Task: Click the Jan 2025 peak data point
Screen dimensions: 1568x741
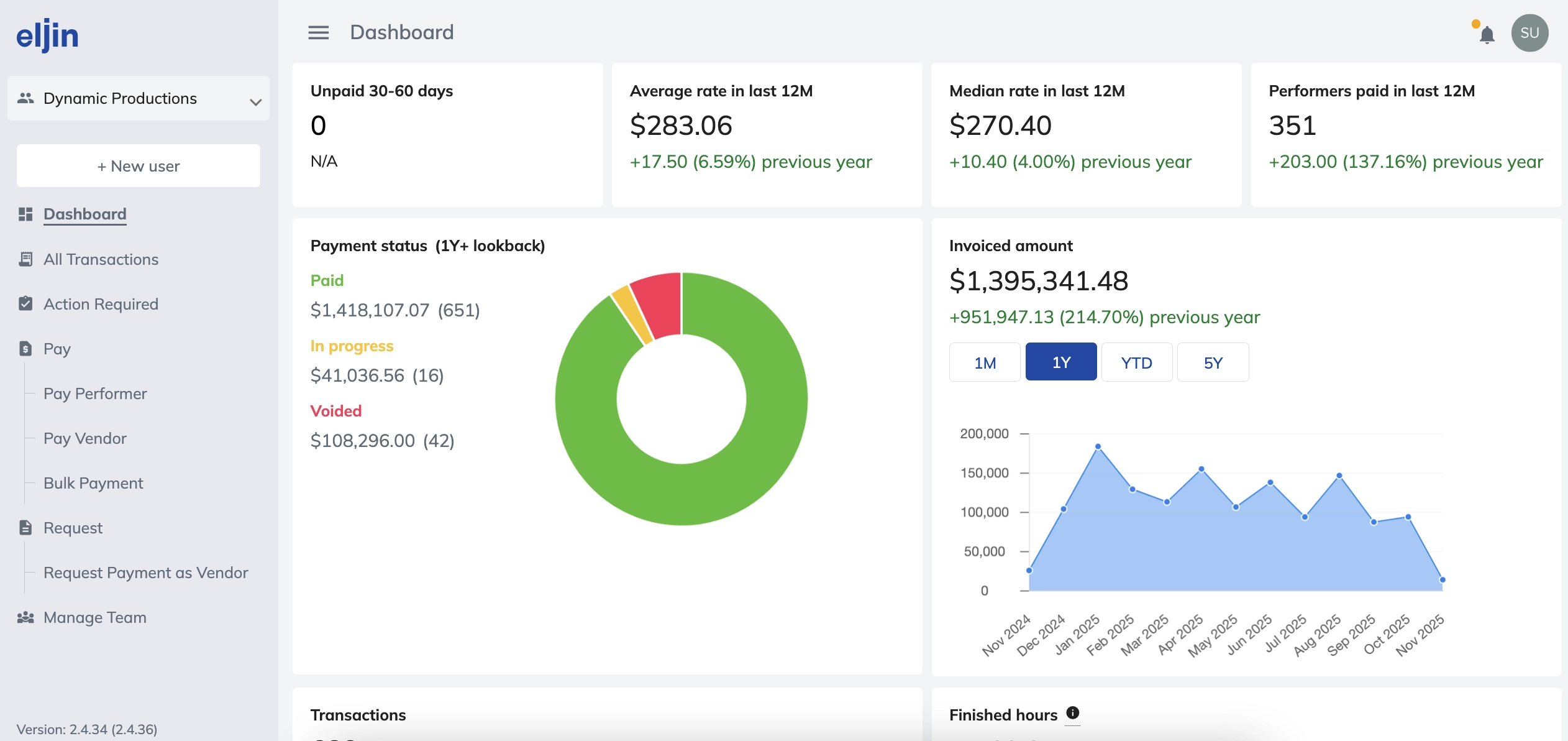Action: pos(1098,446)
